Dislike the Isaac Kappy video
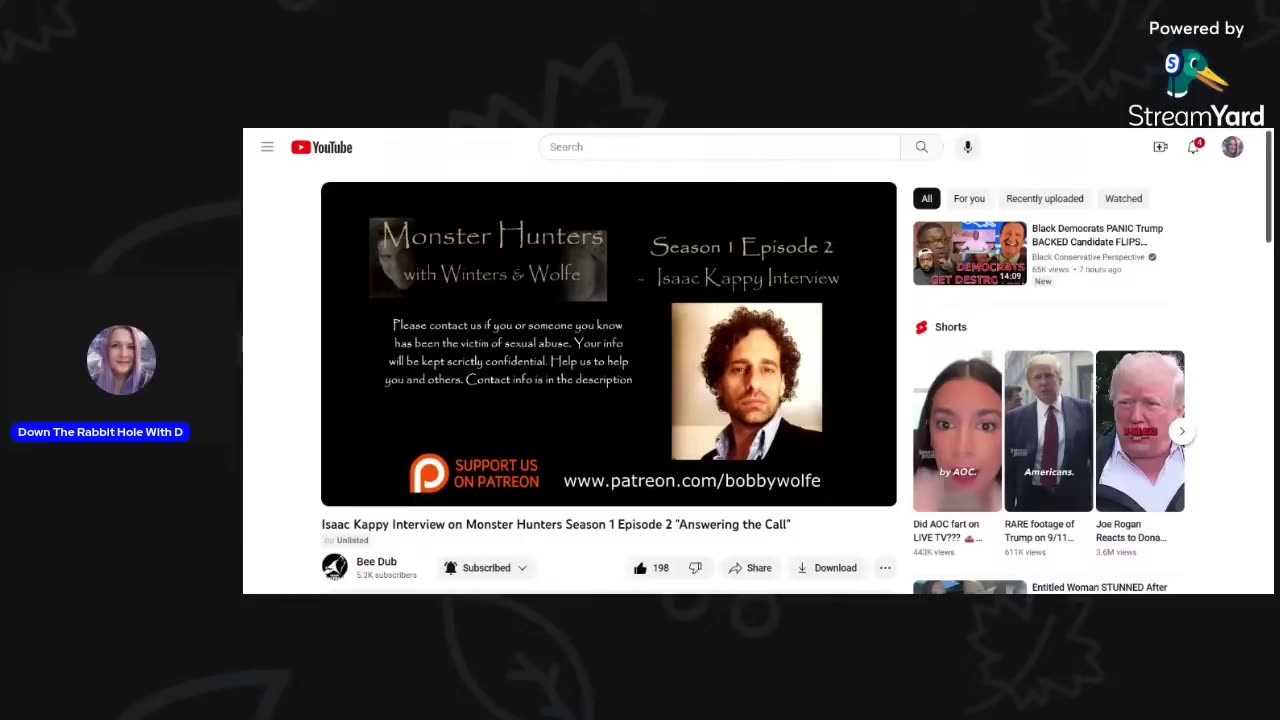Screen dimensions: 1280x720 click(695, 568)
